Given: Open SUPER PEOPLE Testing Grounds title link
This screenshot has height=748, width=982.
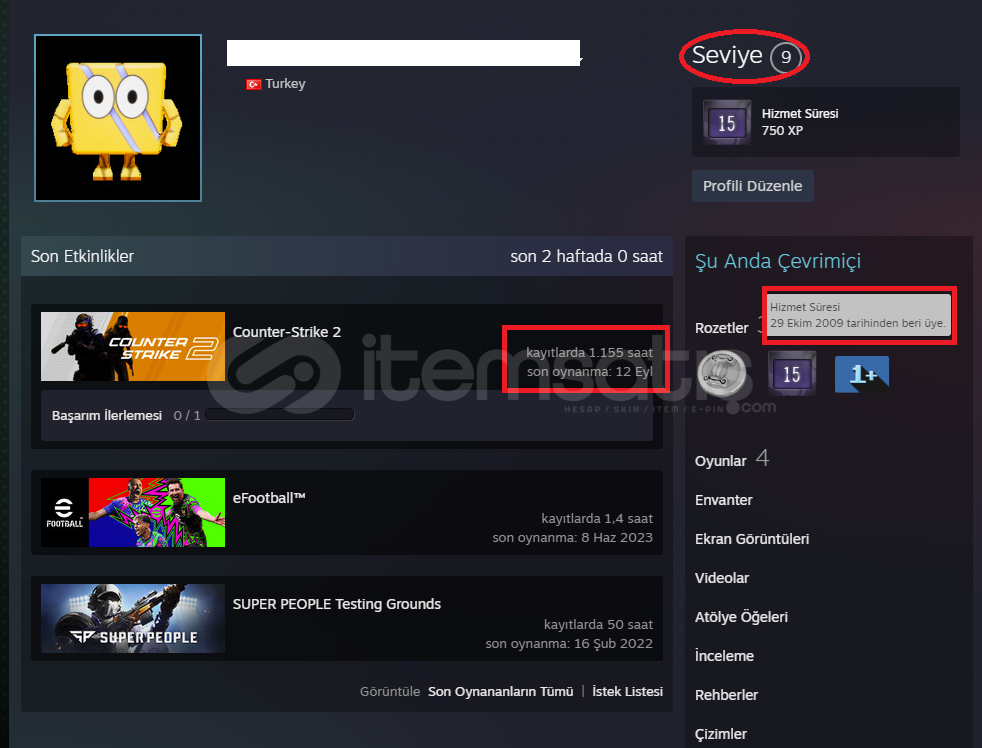Looking at the screenshot, I should coord(337,604).
